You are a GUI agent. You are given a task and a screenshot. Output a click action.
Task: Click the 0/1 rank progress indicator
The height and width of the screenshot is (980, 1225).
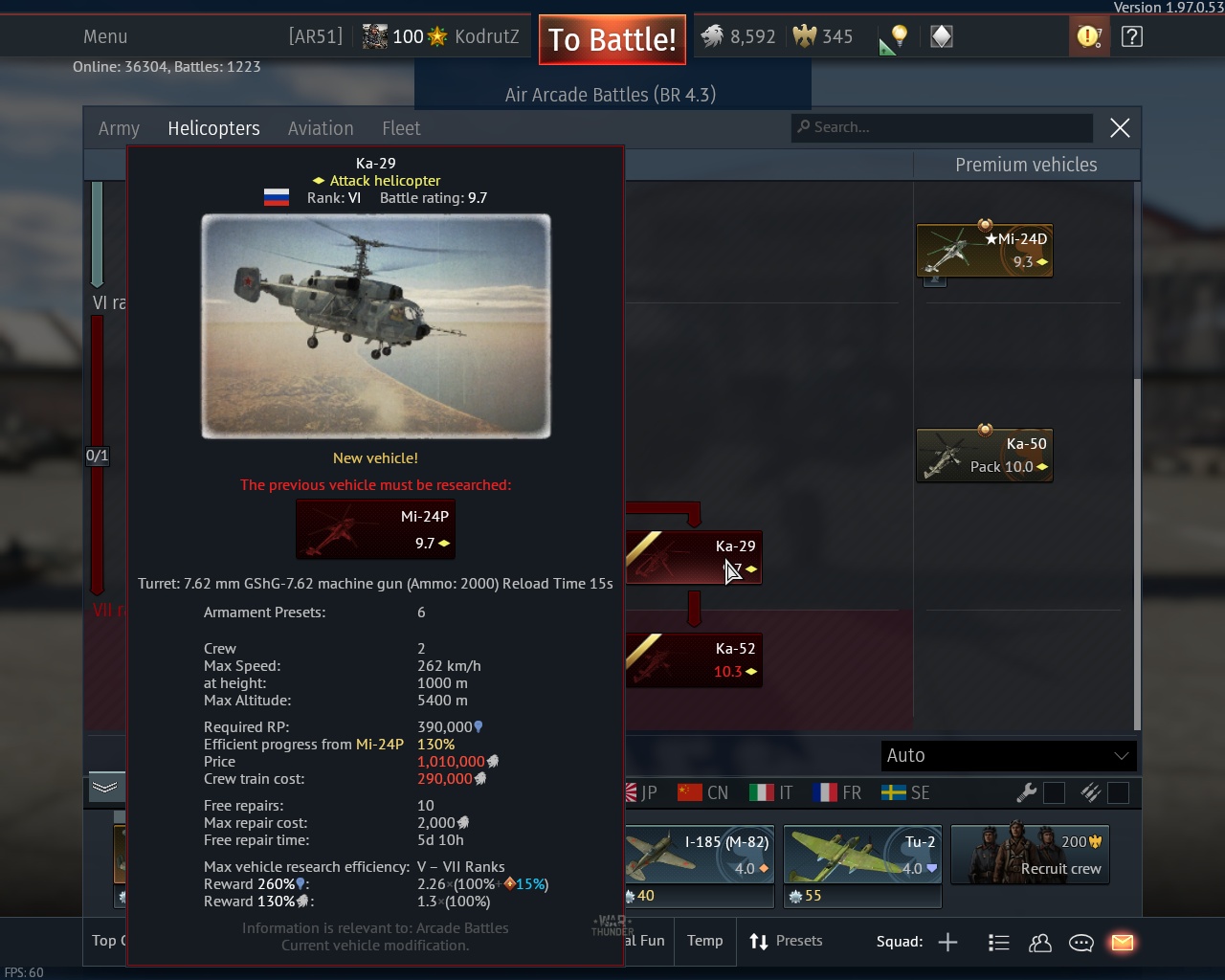pyautogui.click(x=97, y=456)
